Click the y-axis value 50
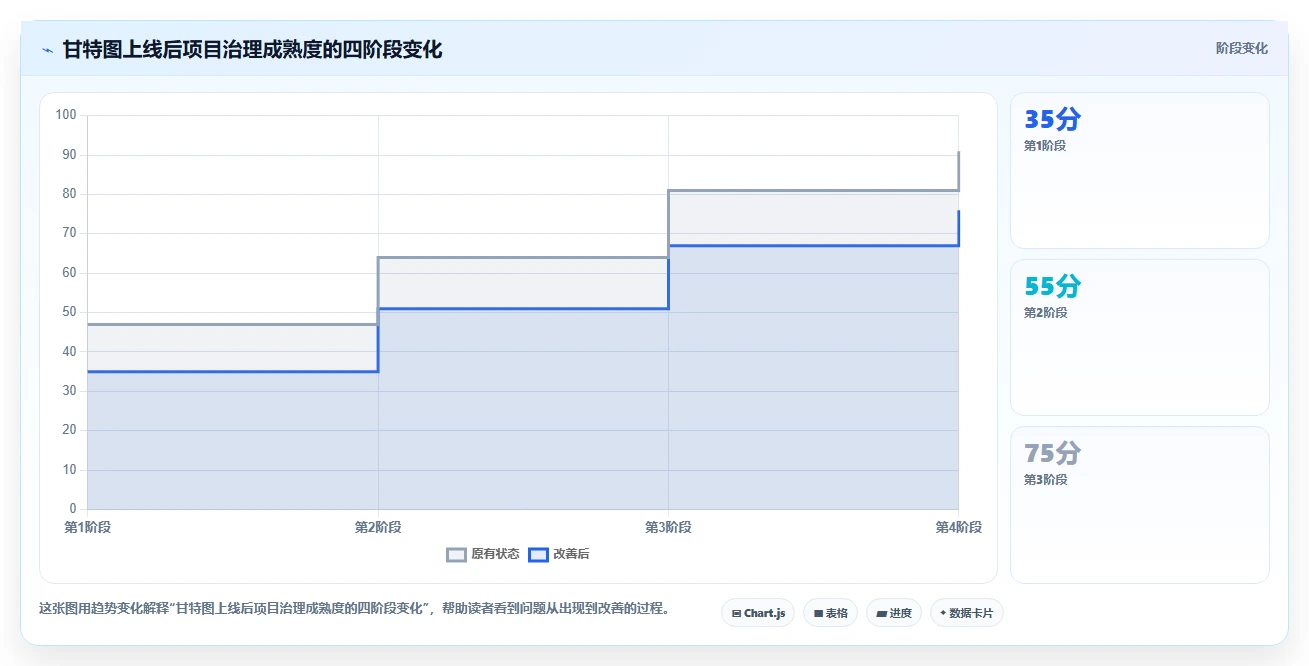 (x=69, y=312)
